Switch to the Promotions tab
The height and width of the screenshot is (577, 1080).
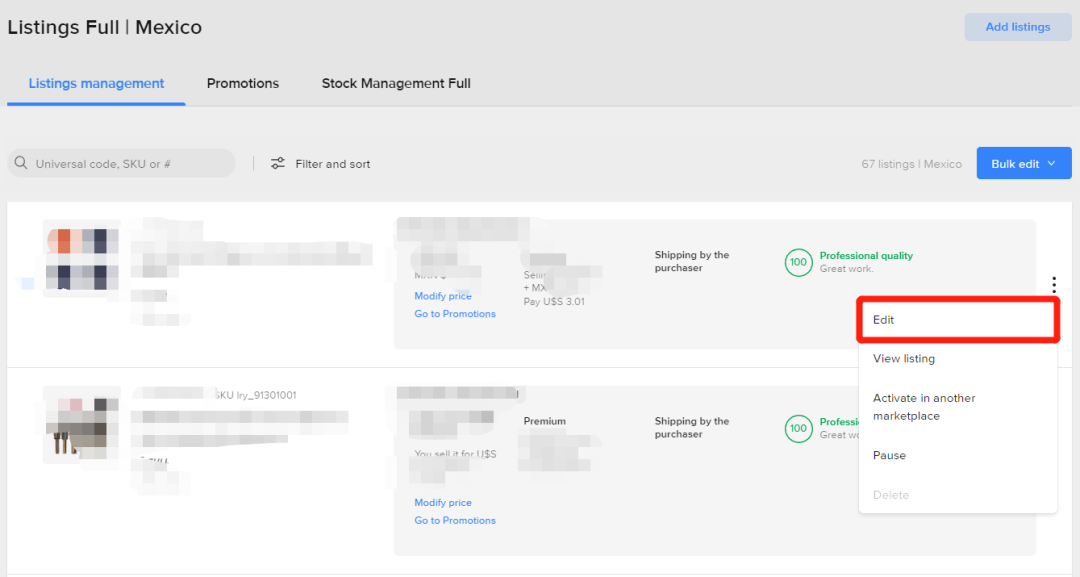[x=242, y=83]
